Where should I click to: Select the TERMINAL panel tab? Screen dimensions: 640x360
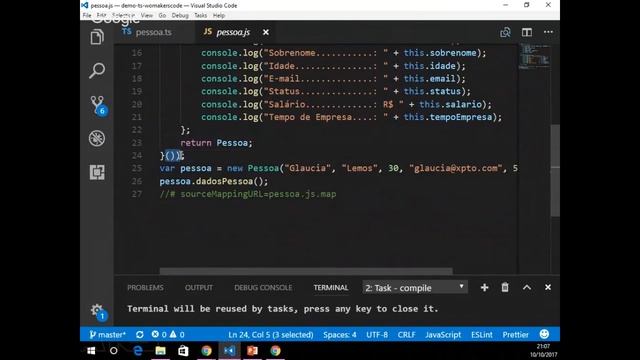pyautogui.click(x=331, y=287)
